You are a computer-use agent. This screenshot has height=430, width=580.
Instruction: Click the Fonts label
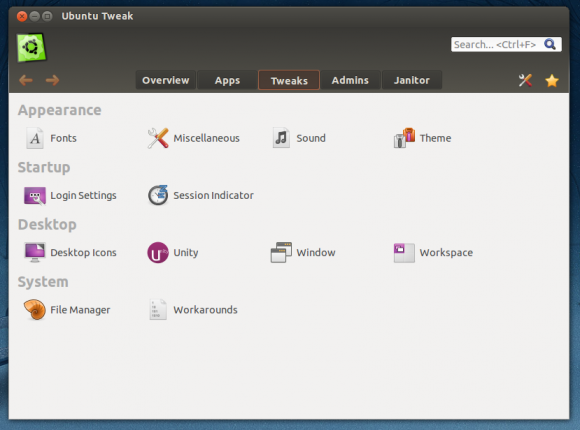point(63,138)
